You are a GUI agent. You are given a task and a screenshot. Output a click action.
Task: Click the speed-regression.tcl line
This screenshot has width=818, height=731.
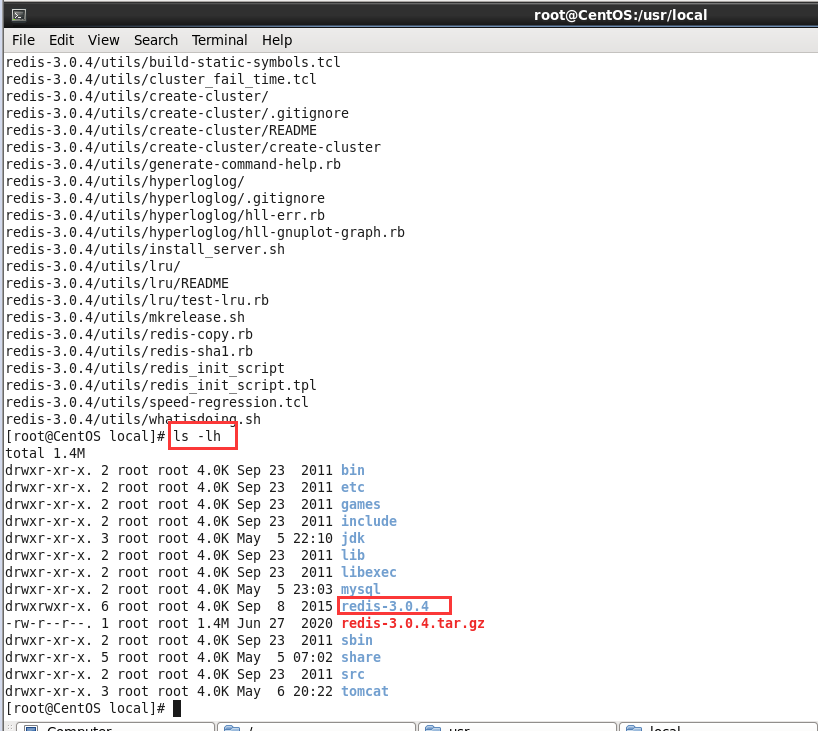(x=157, y=402)
